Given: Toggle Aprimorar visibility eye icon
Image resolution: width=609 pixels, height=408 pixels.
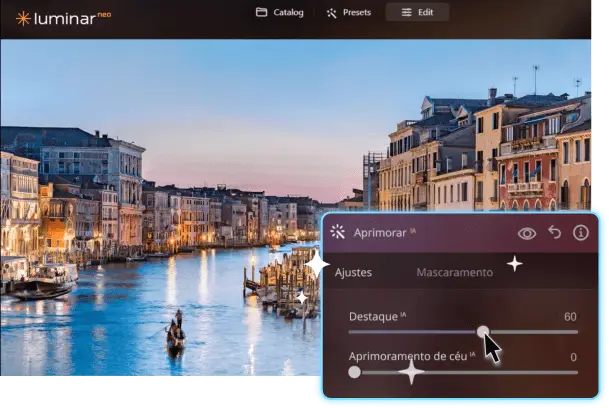Looking at the screenshot, I should tap(527, 234).
